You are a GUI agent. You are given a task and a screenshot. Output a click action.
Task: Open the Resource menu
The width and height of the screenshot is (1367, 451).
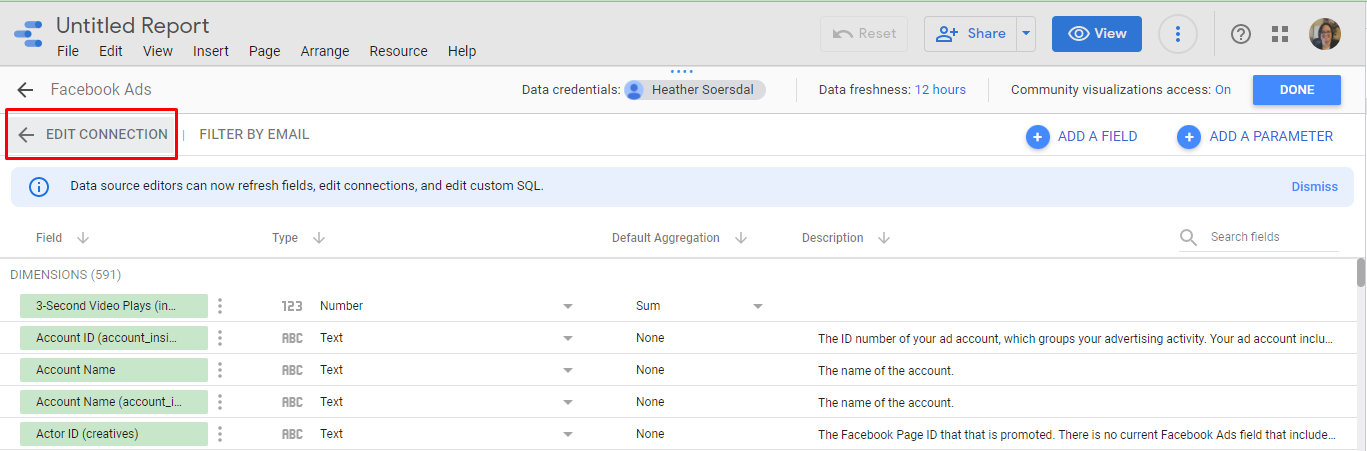398,51
